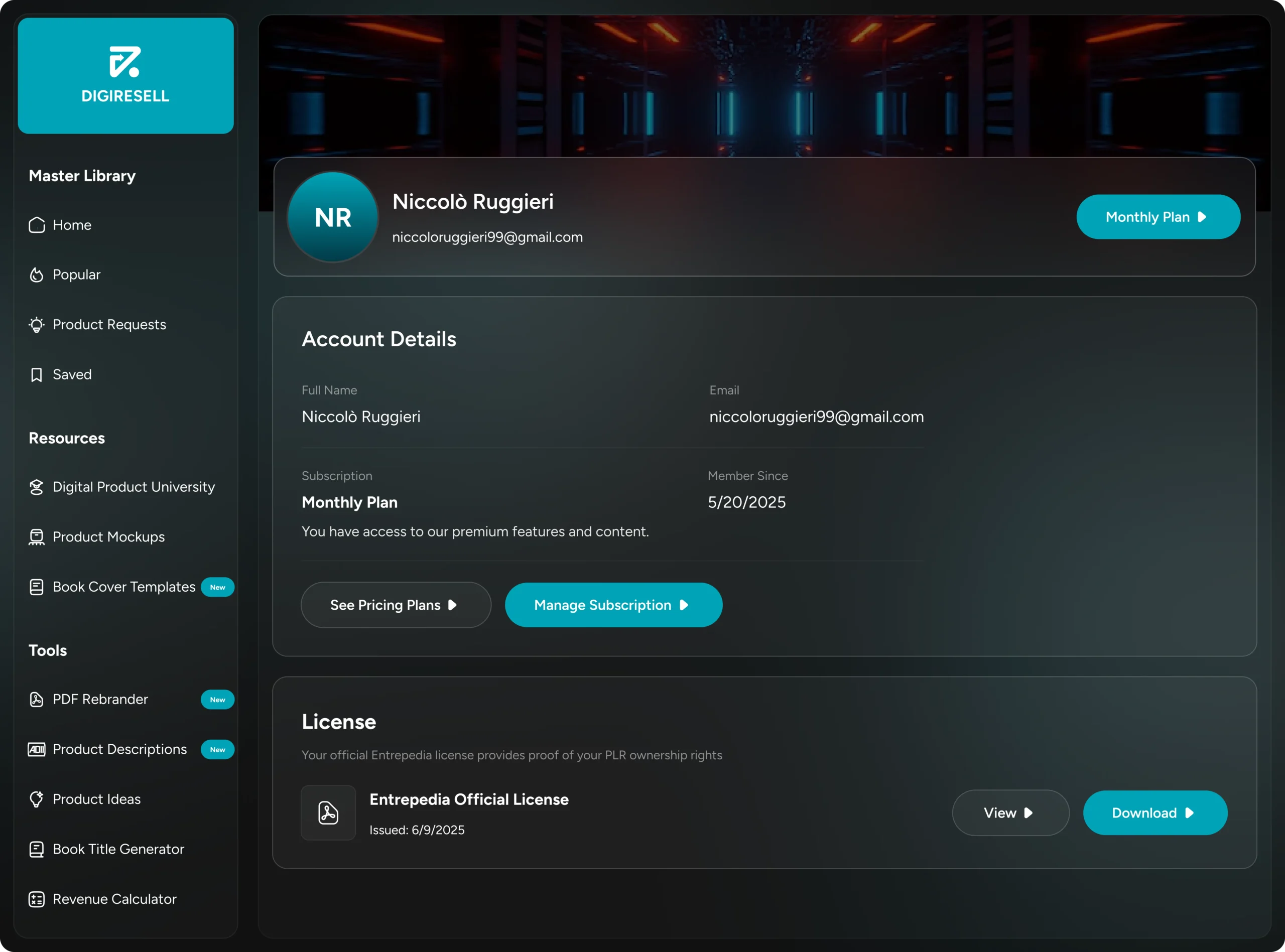The height and width of the screenshot is (952, 1285).
Task: Launch the PDF Rebrander tool
Action: point(100,699)
